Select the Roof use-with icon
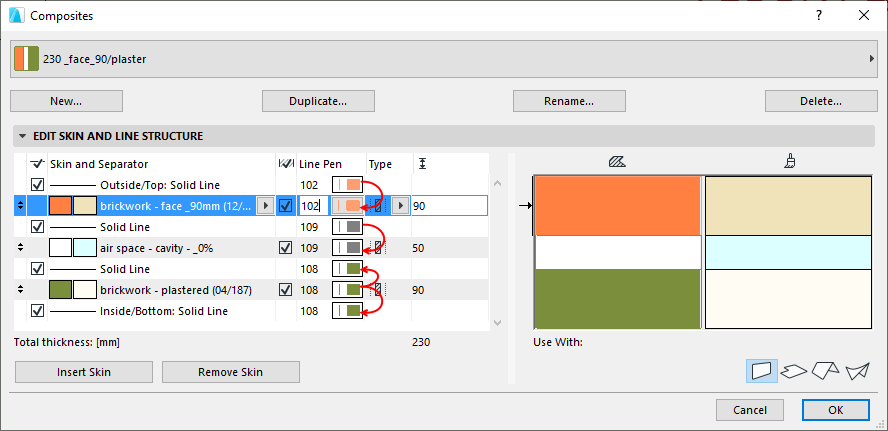This screenshot has width=888, height=431. click(825, 371)
